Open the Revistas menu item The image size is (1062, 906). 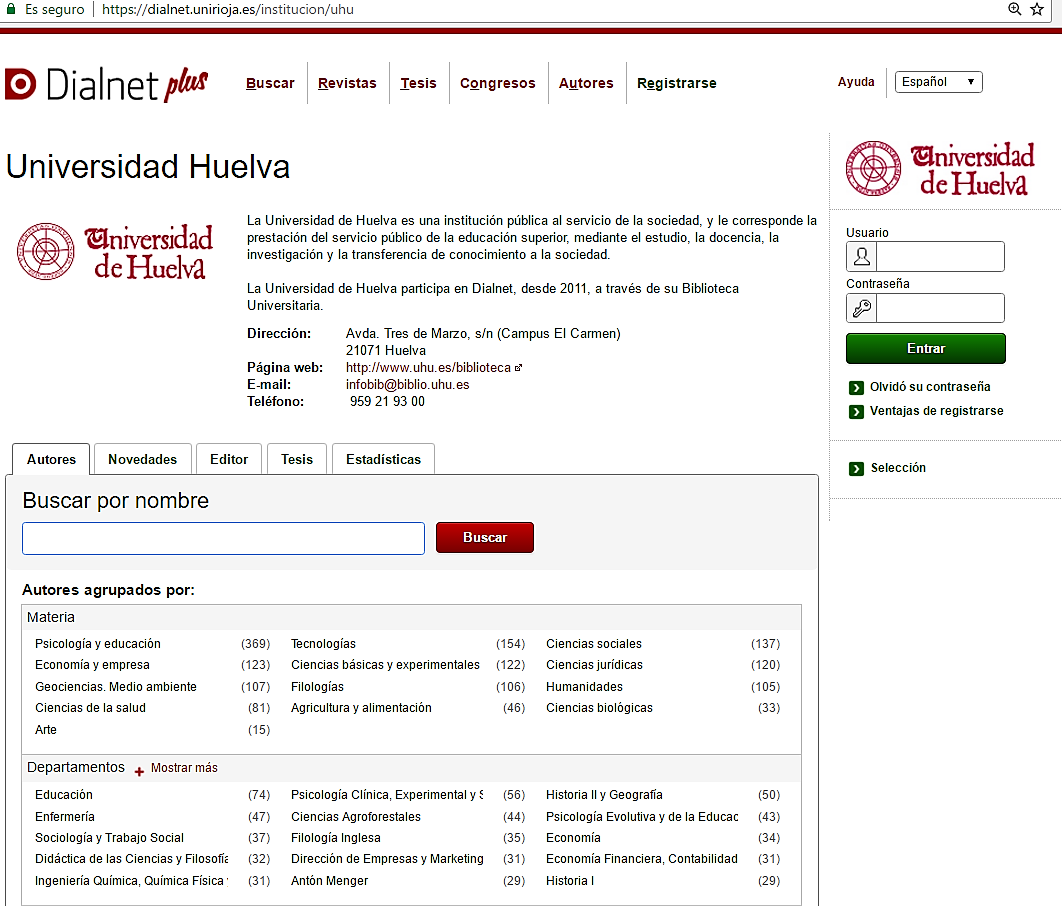(x=347, y=83)
